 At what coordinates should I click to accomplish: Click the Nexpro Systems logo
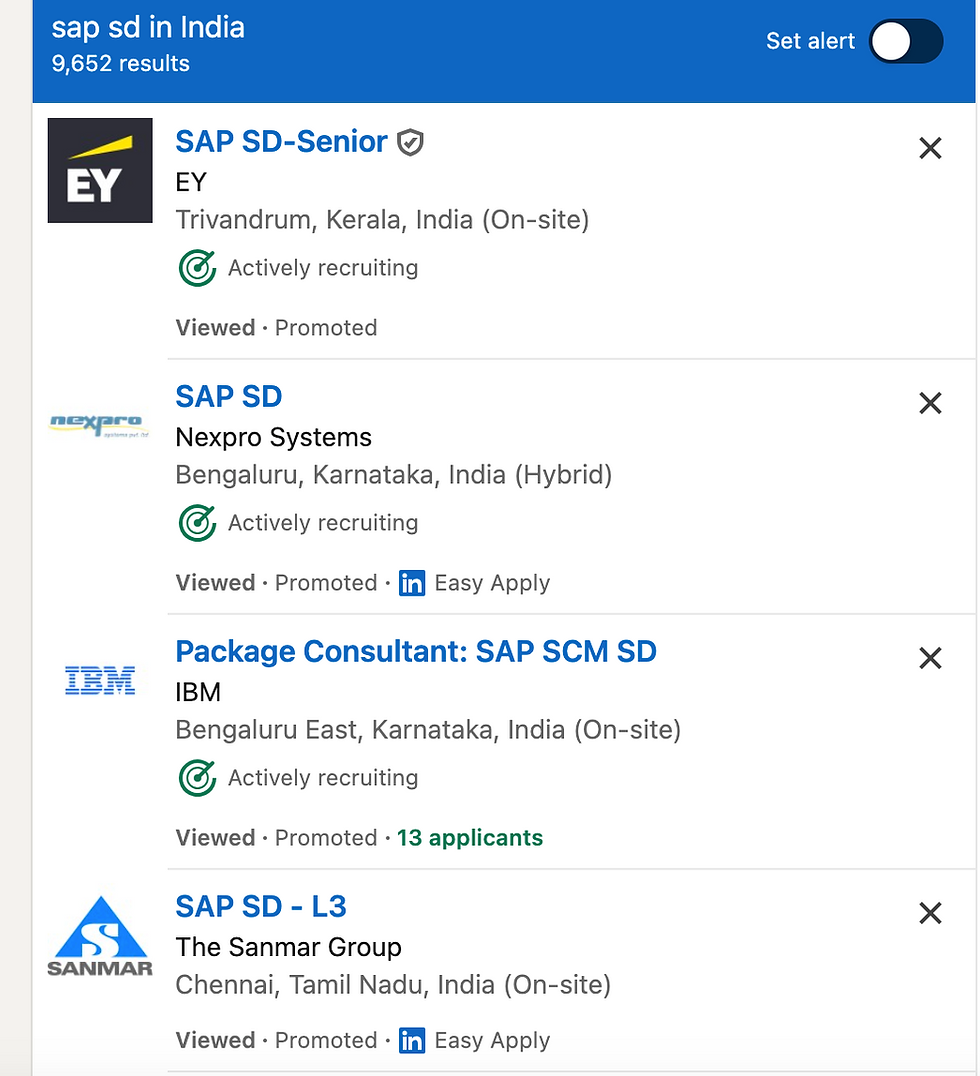pyautogui.click(x=100, y=425)
